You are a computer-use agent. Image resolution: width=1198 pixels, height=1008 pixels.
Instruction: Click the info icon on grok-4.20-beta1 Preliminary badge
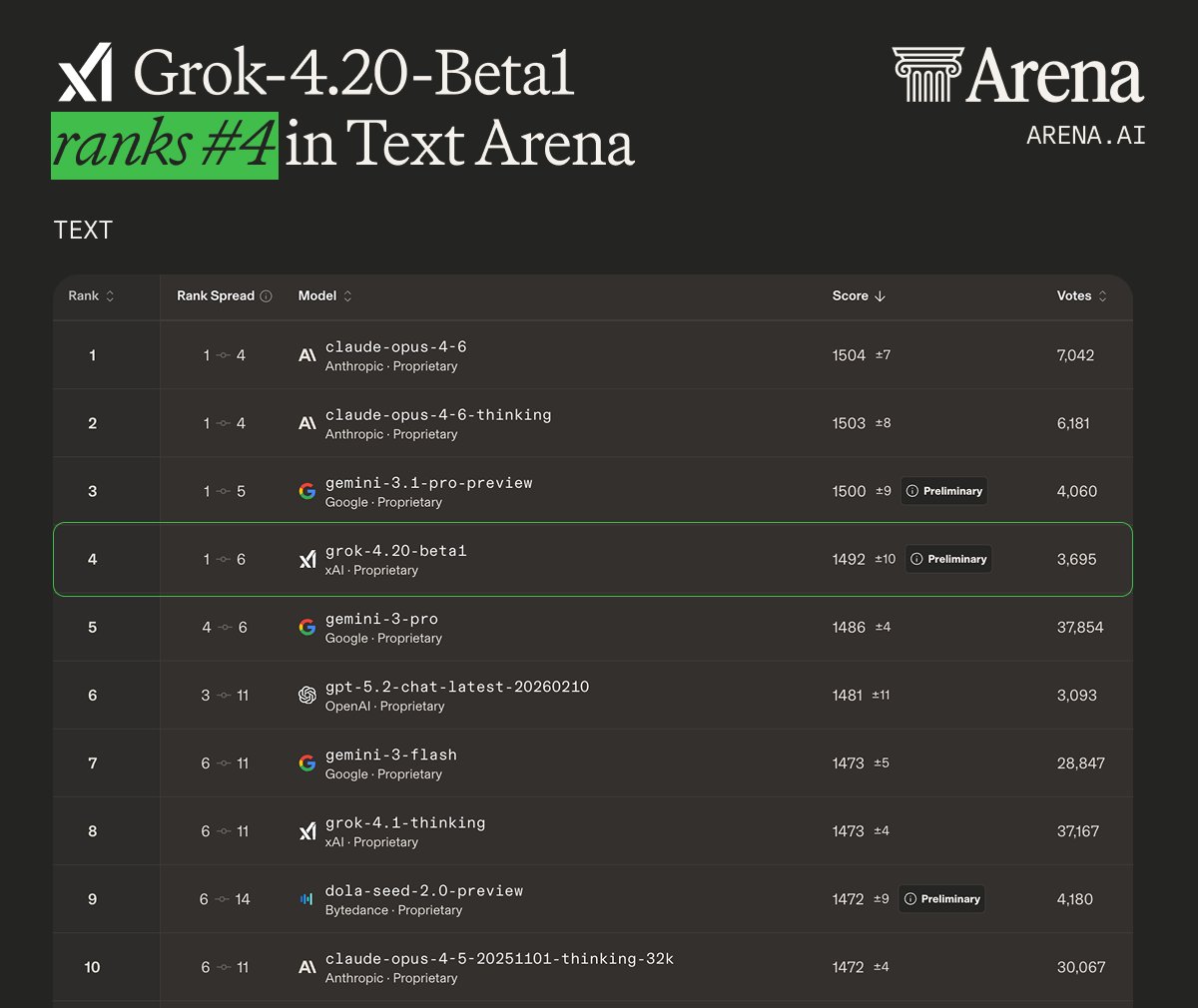pyautogui.click(x=915, y=559)
